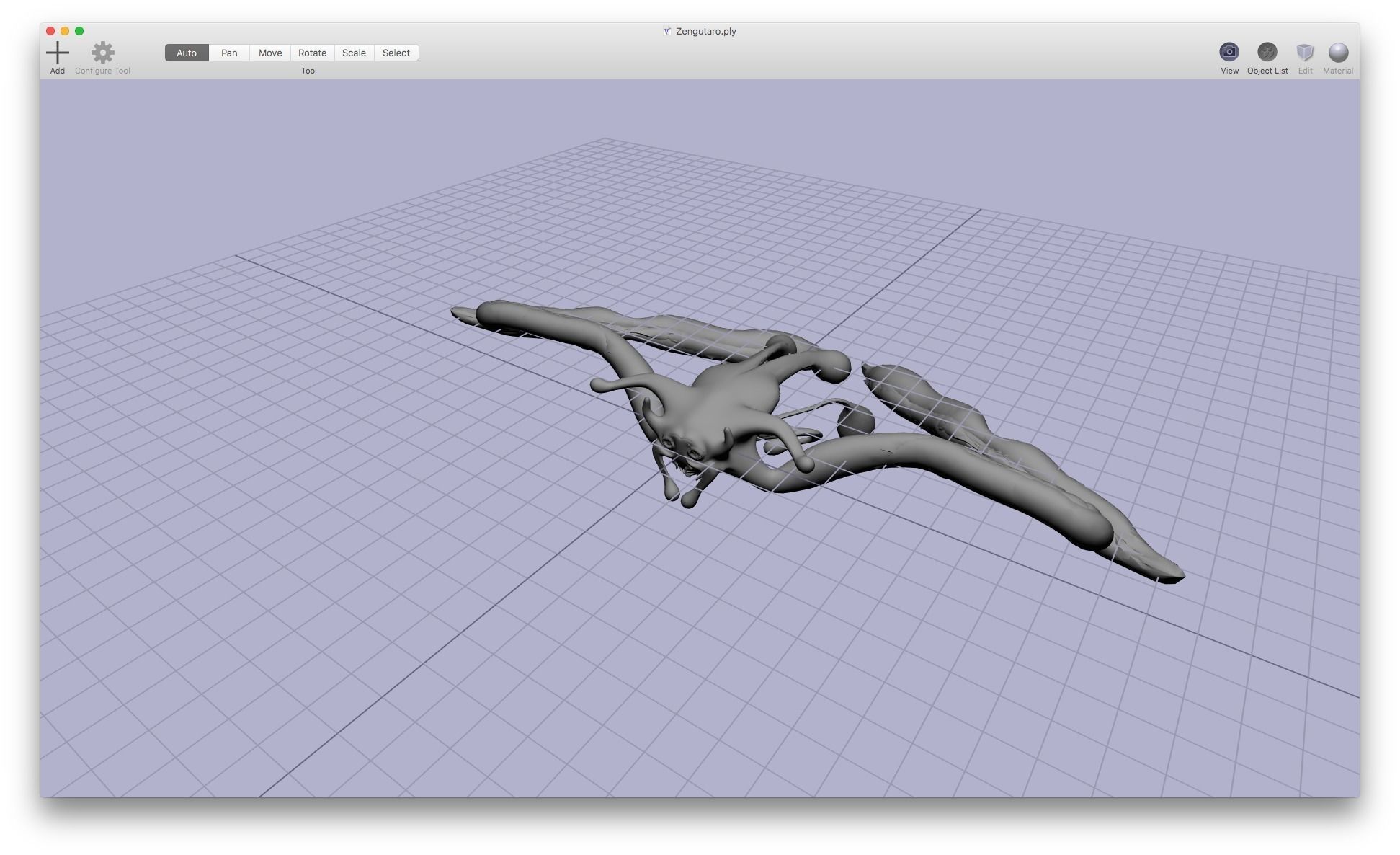Click the Zengutaro.ply window title
The height and width of the screenshot is (855, 1400).
[705, 31]
